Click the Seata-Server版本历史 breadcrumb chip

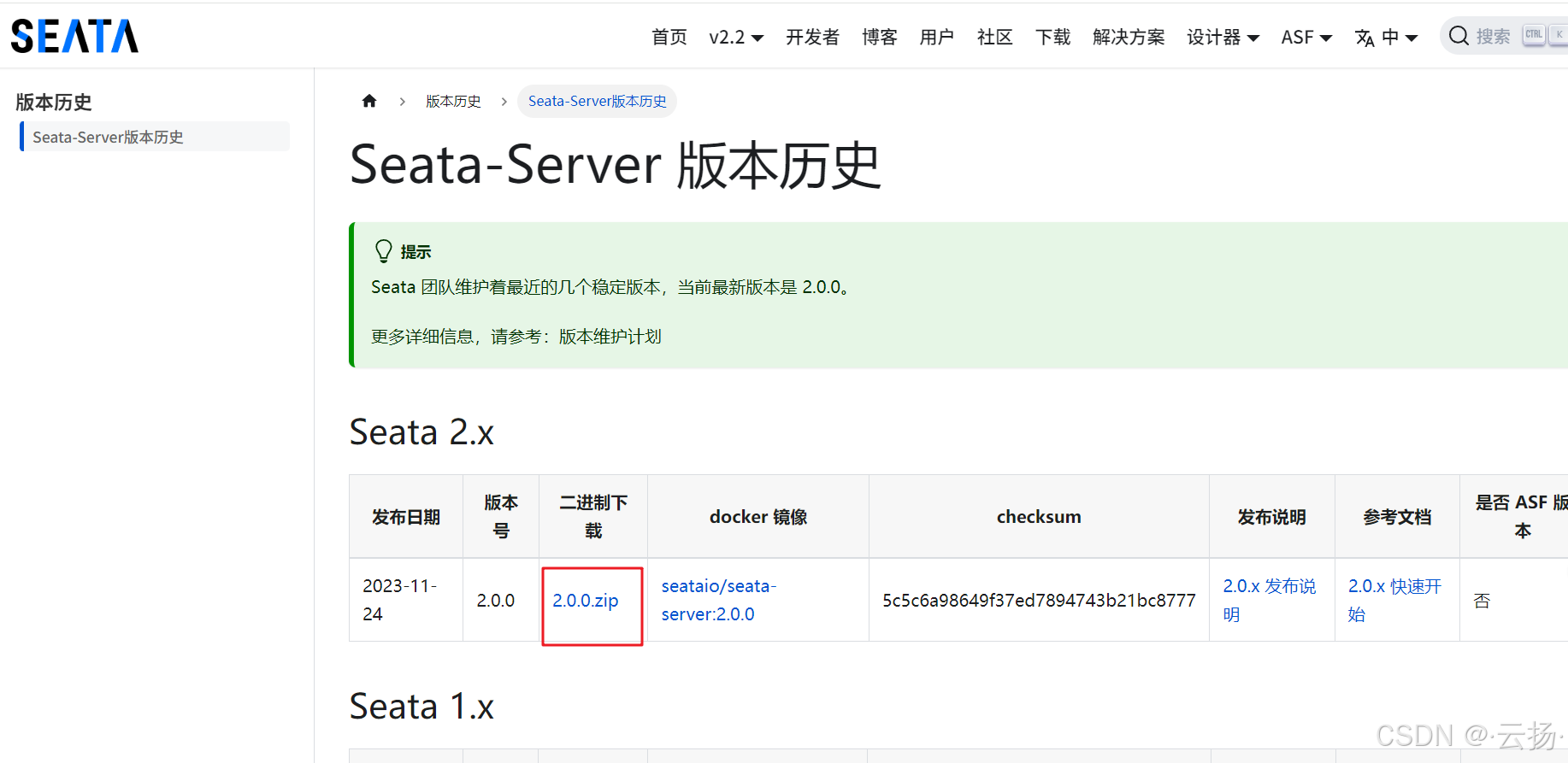[x=597, y=101]
